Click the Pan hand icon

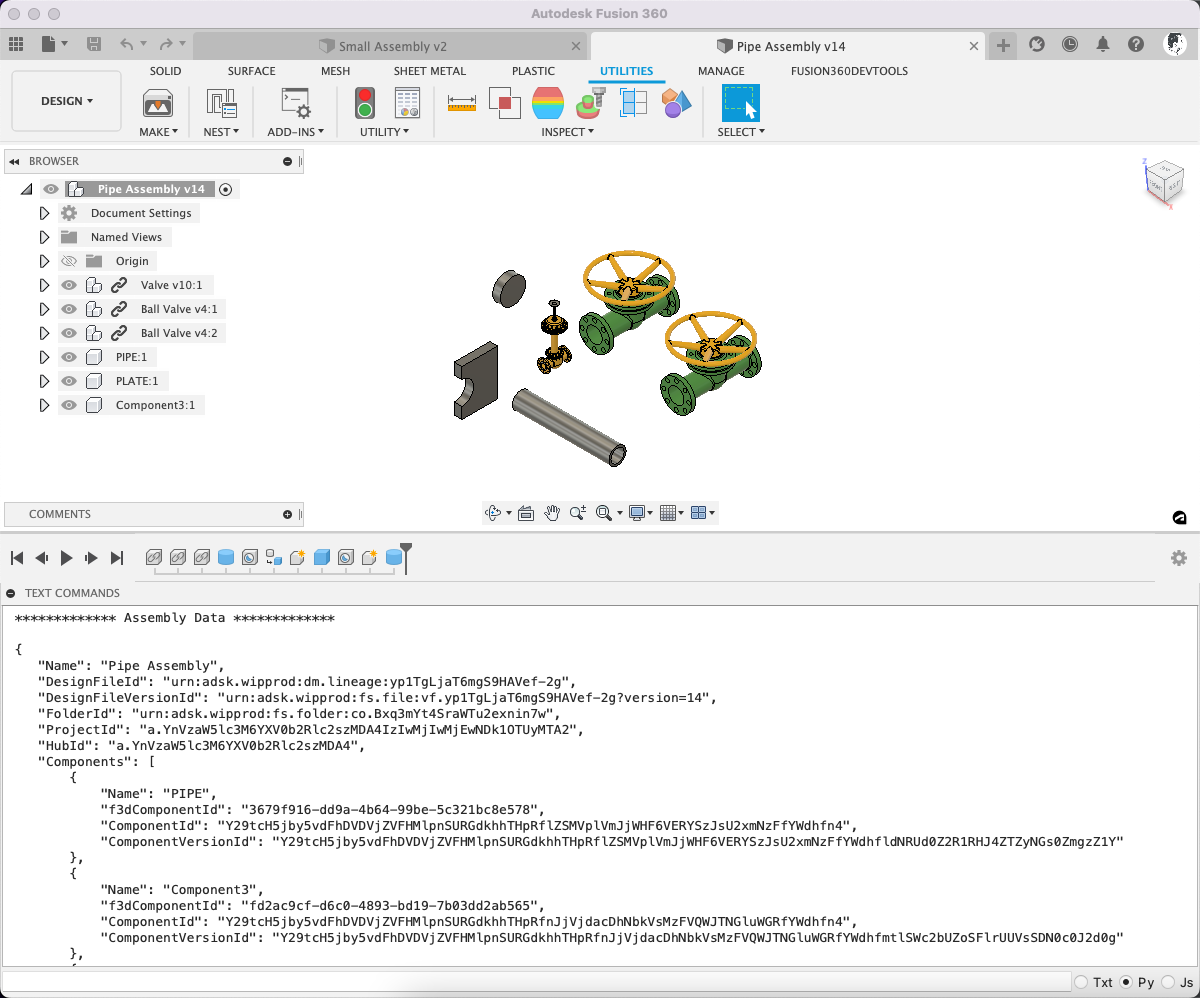coord(552,513)
